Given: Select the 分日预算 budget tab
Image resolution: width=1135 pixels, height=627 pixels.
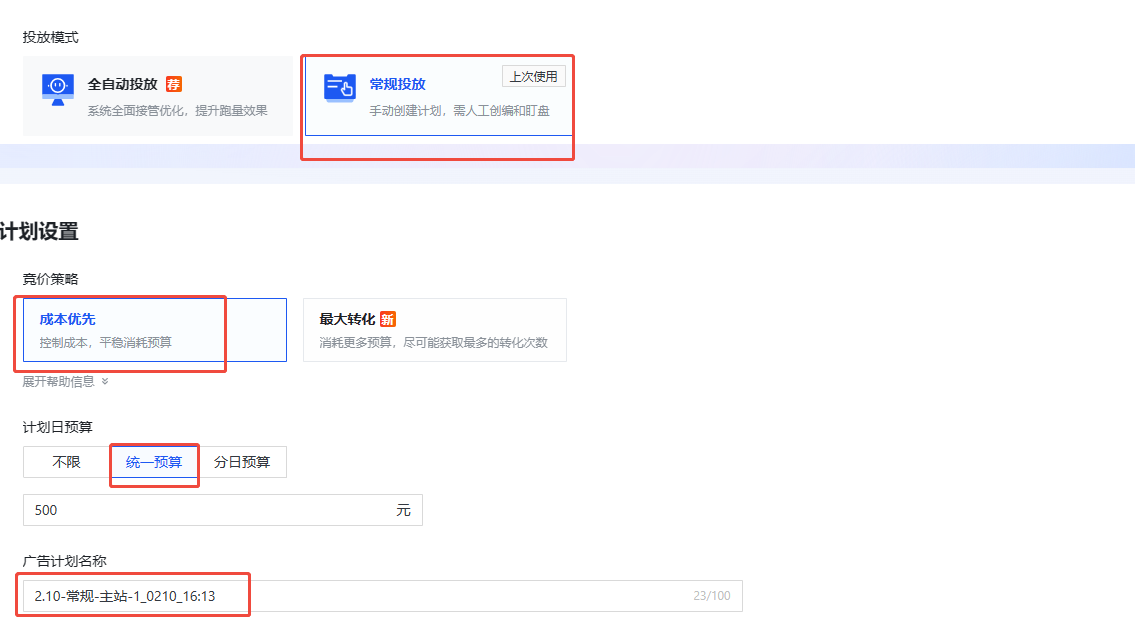Looking at the screenshot, I should pos(242,462).
